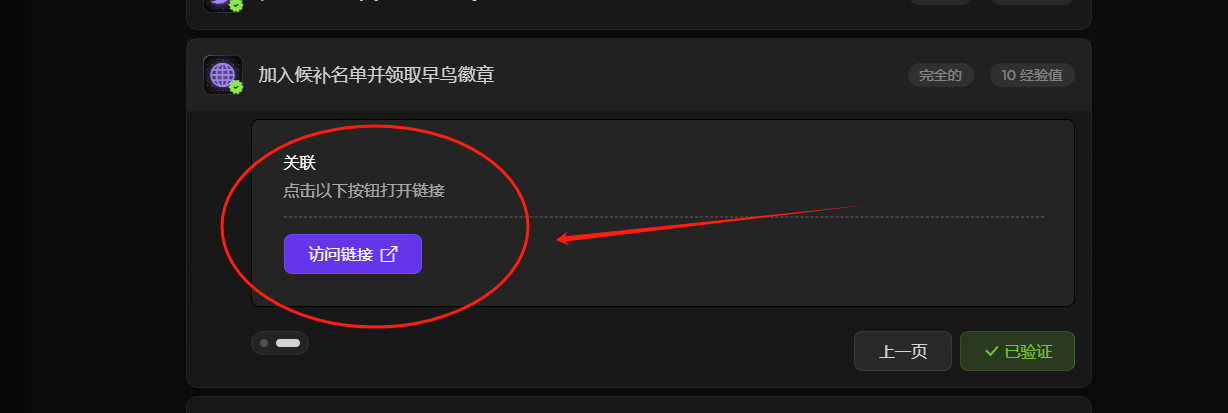Select the 完全的 status badge
This screenshot has width=1228, height=413.
coord(941,75)
